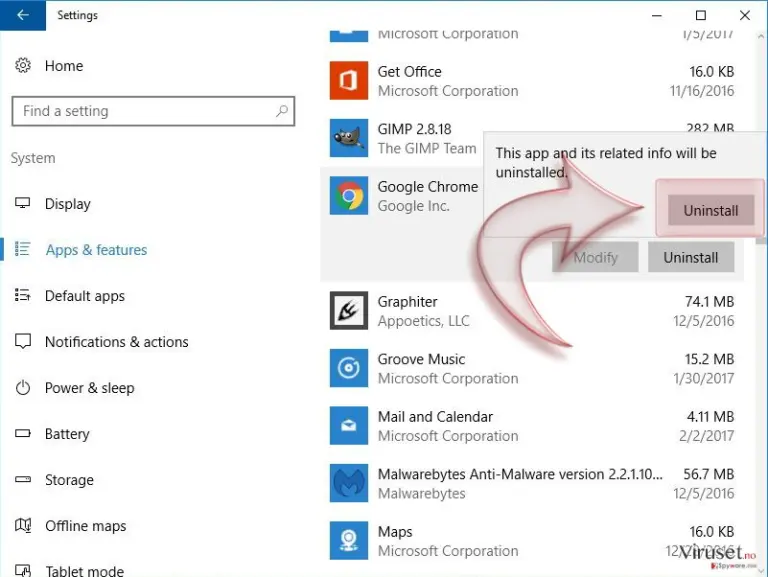Select the Graphiter app icon
Viewport: 768px width, 577px height.
point(349,311)
